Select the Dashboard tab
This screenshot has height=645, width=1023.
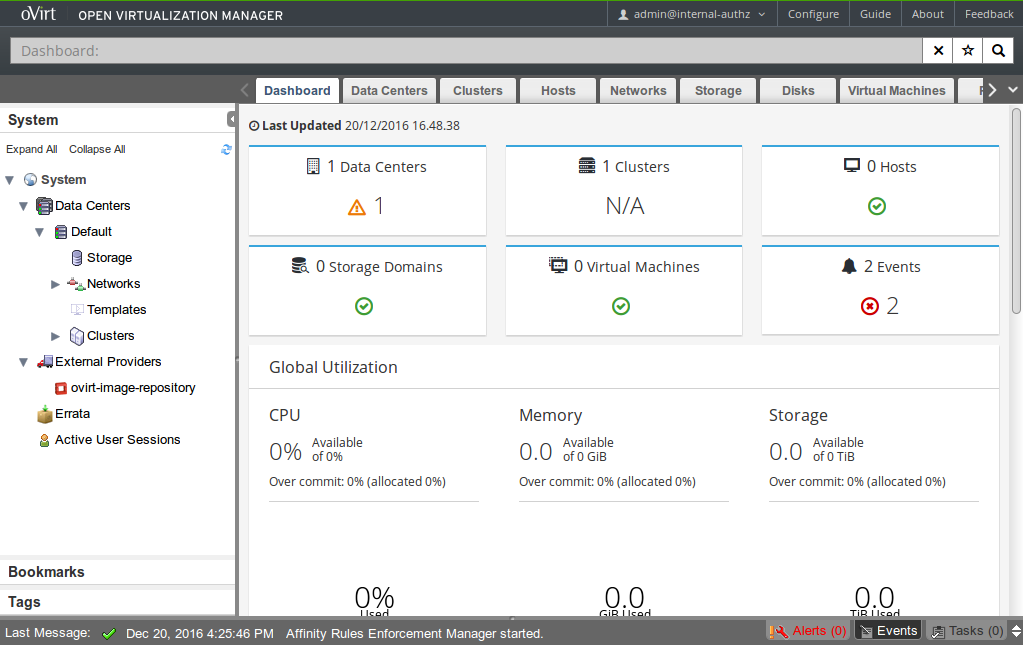[298, 91]
